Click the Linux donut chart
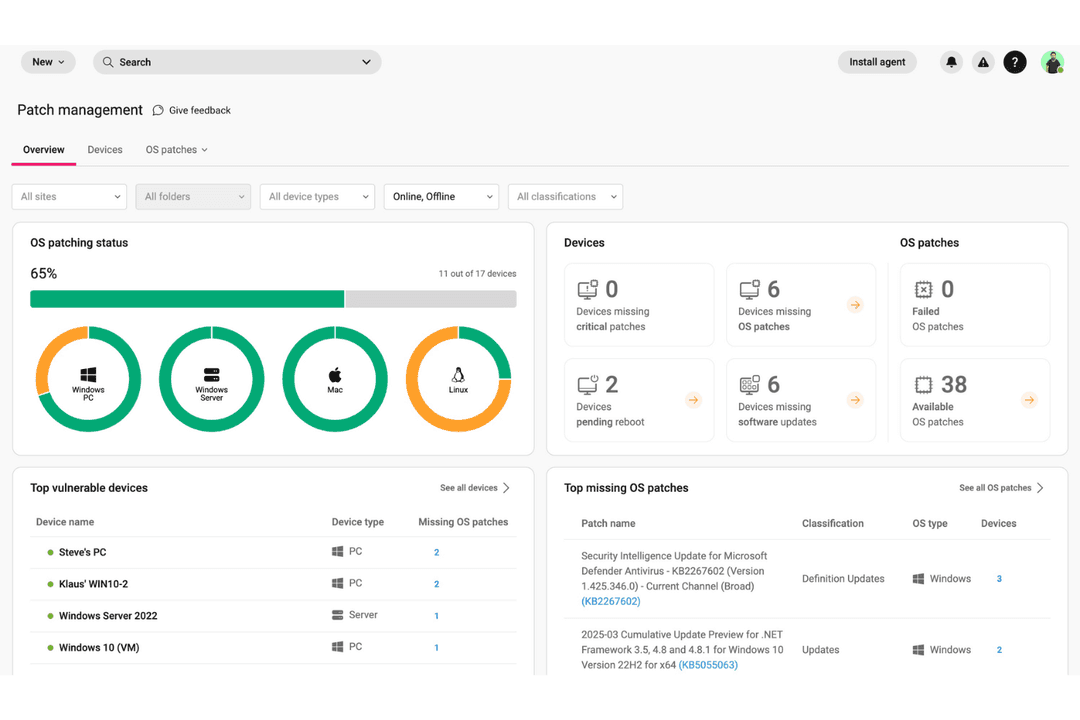Image resolution: width=1080 pixels, height=720 pixels. [458, 379]
